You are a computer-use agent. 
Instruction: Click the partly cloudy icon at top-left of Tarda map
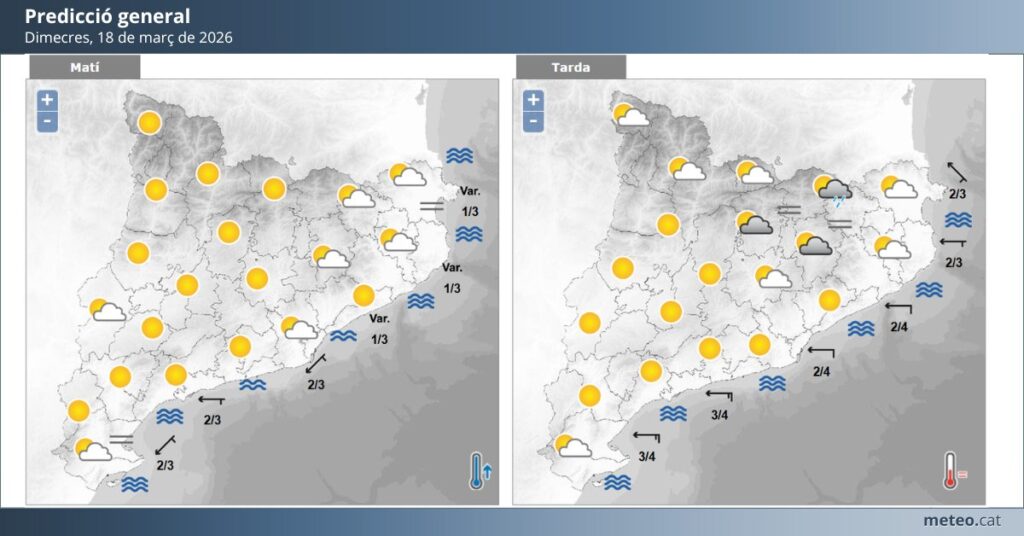coord(631,116)
